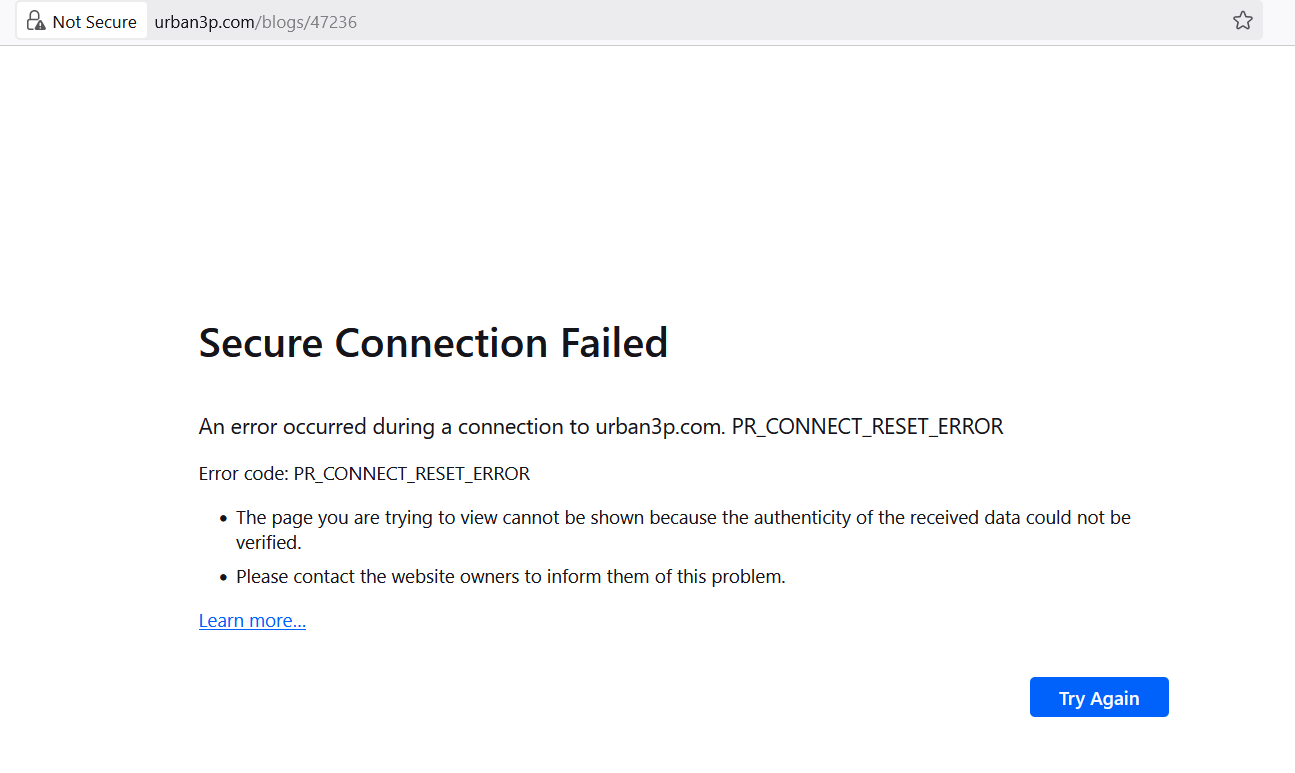Click "urban3p.com" in the error description
The image size is (1295, 773).
[658, 427]
